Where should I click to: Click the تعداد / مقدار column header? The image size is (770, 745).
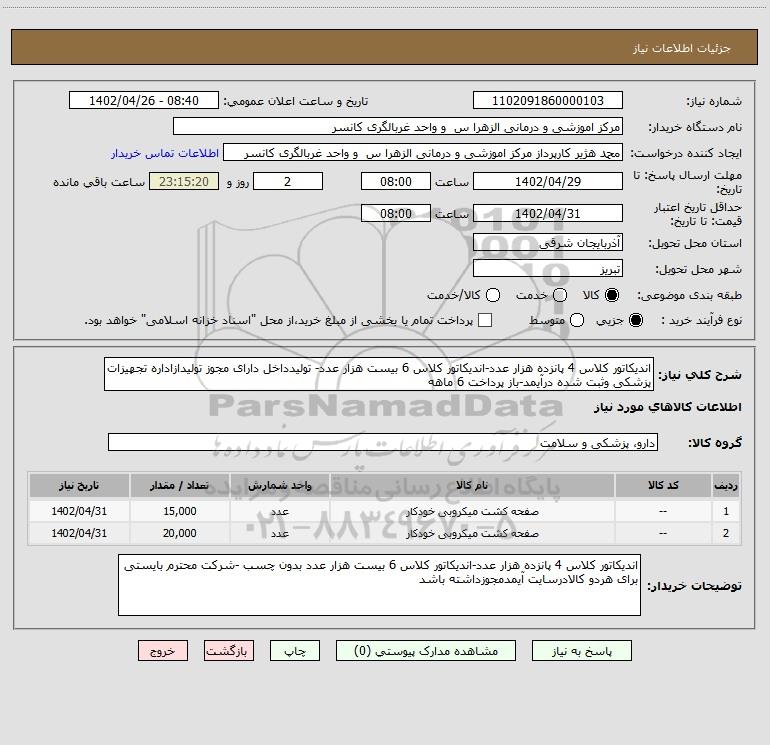(180, 486)
